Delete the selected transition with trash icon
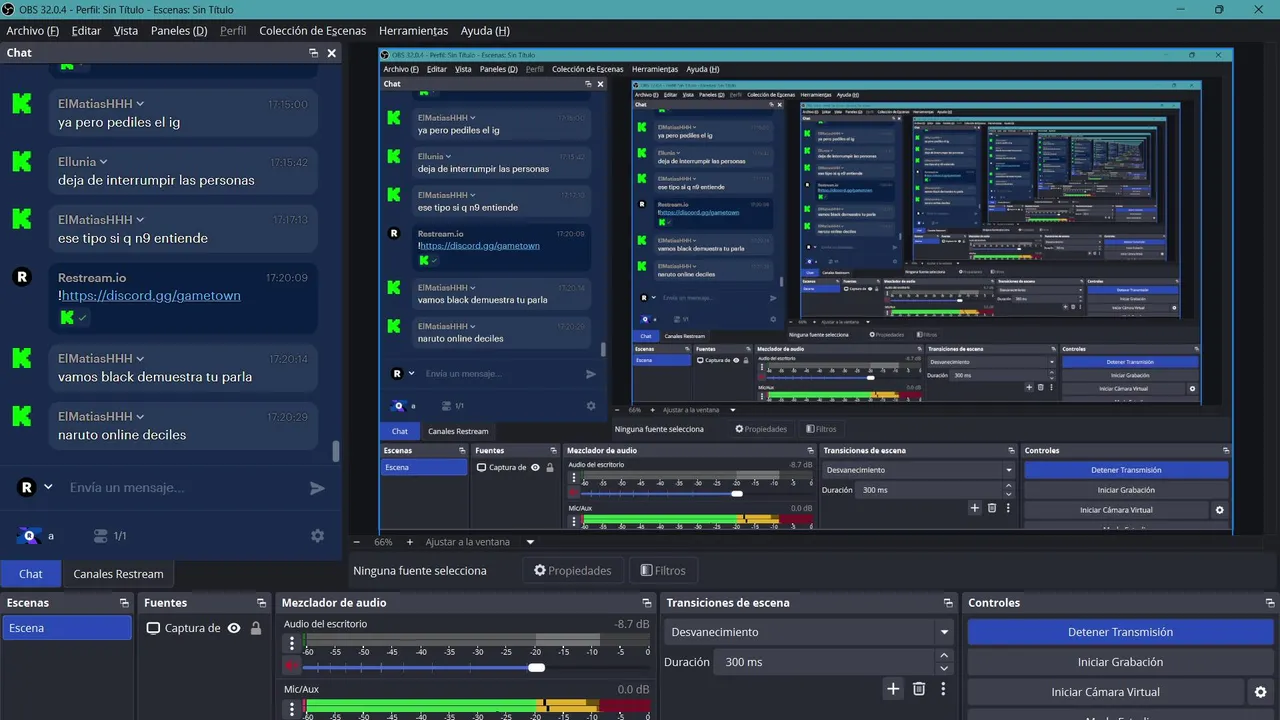This screenshot has height=720, width=1280. coord(919,689)
